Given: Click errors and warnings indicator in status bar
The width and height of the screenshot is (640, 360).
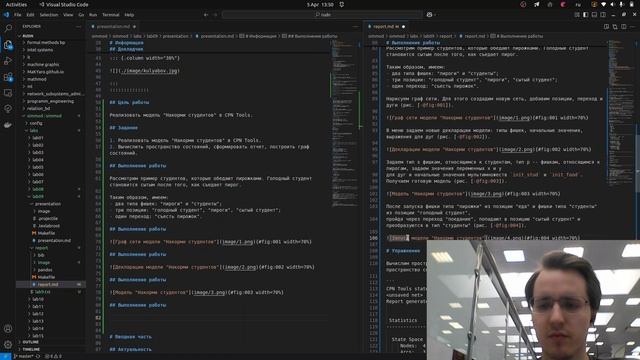Looking at the screenshot, I should 53,356.
